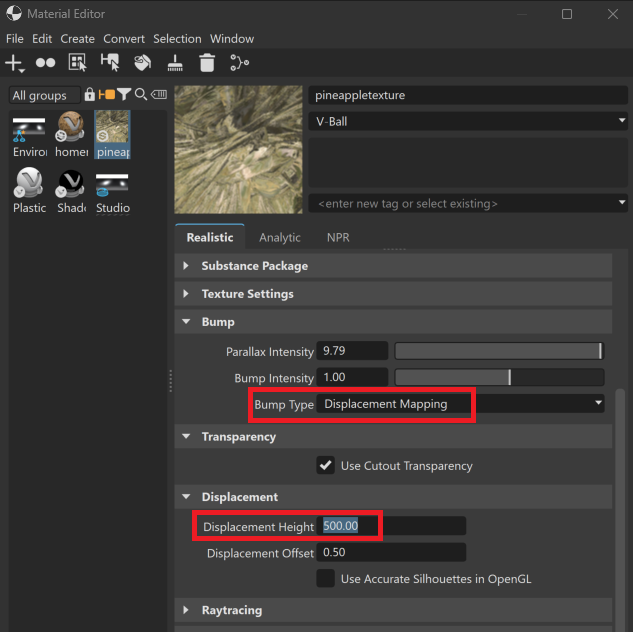Screen dimensions: 633x632
Task: Click the empty description box below V-Ball
Action: click(468, 162)
